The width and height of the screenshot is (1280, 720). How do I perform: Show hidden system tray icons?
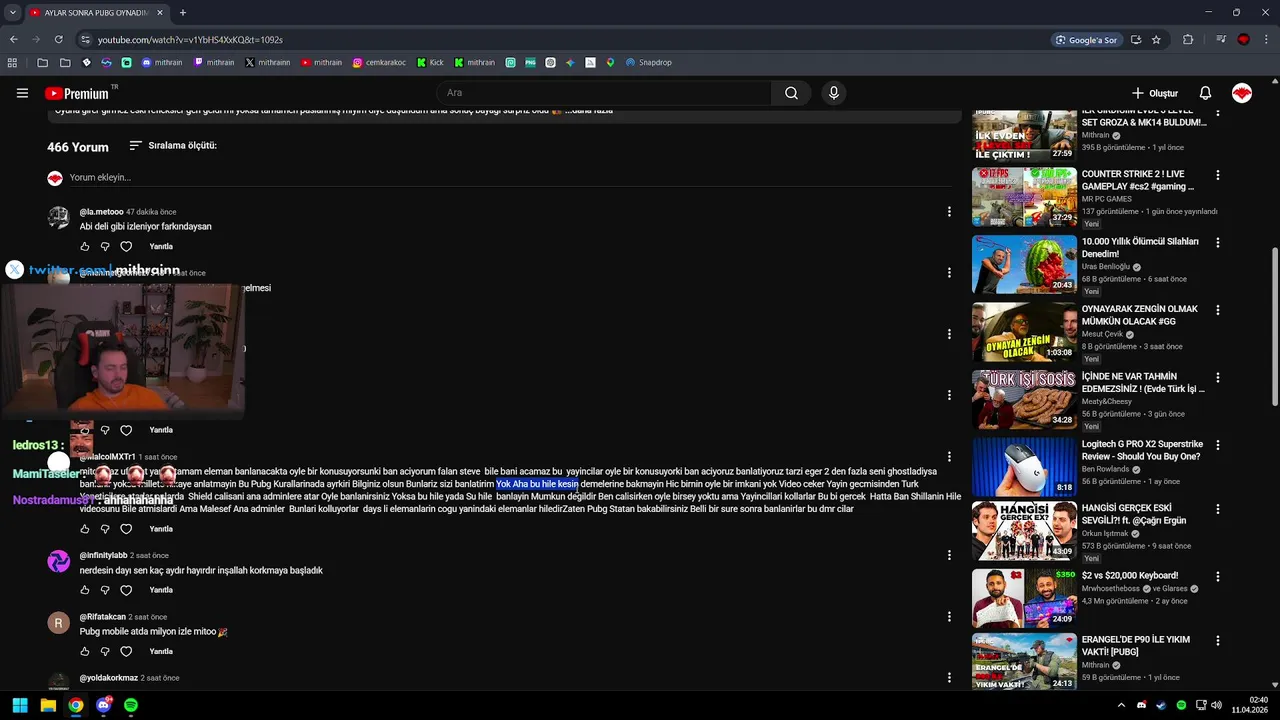pos(1120,705)
